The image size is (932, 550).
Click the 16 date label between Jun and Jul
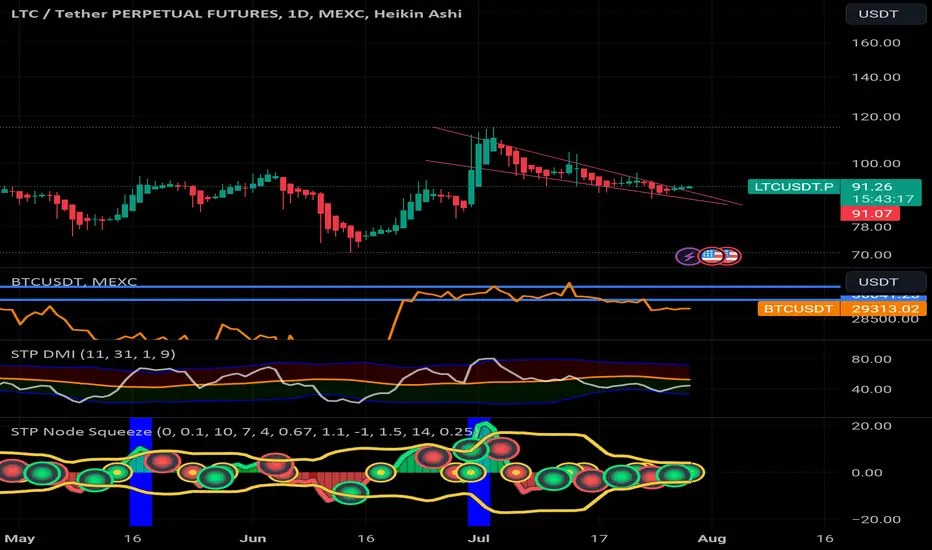[x=366, y=539]
